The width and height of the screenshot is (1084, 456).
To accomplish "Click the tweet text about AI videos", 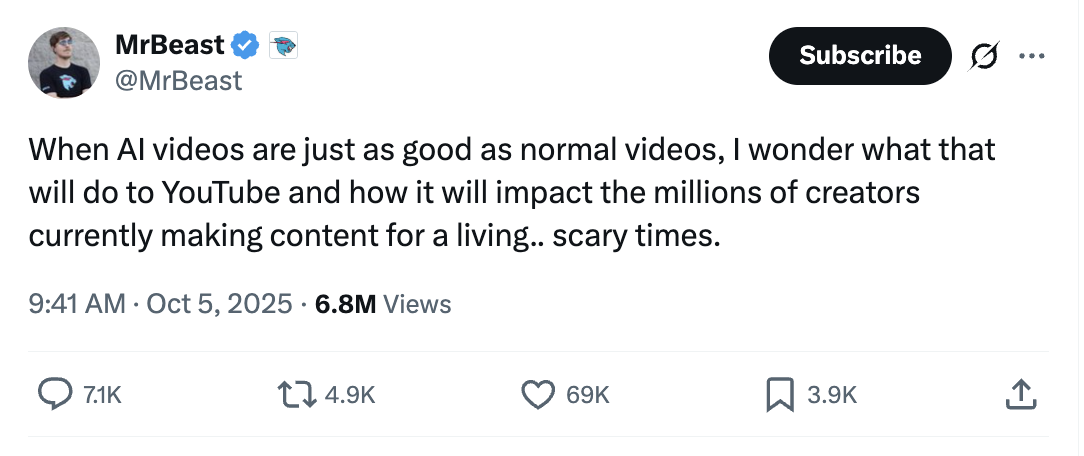I will coord(512,193).
